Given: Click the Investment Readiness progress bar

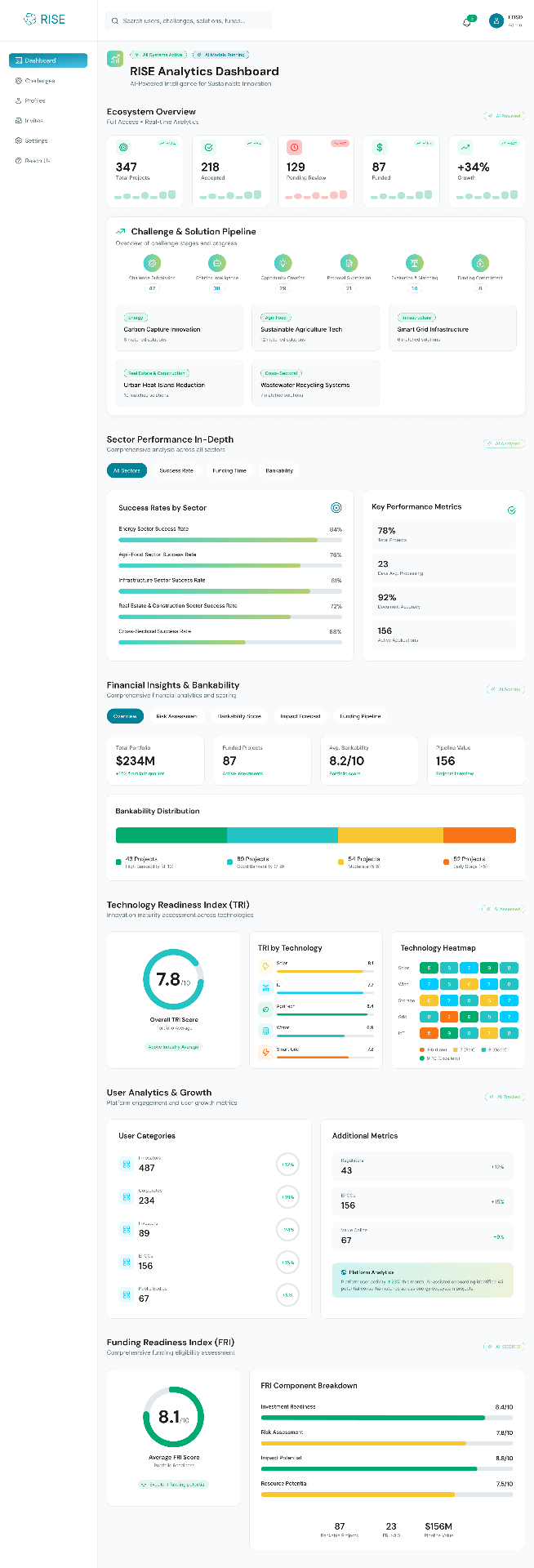Looking at the screenshot, I should tap(387, 1418).
